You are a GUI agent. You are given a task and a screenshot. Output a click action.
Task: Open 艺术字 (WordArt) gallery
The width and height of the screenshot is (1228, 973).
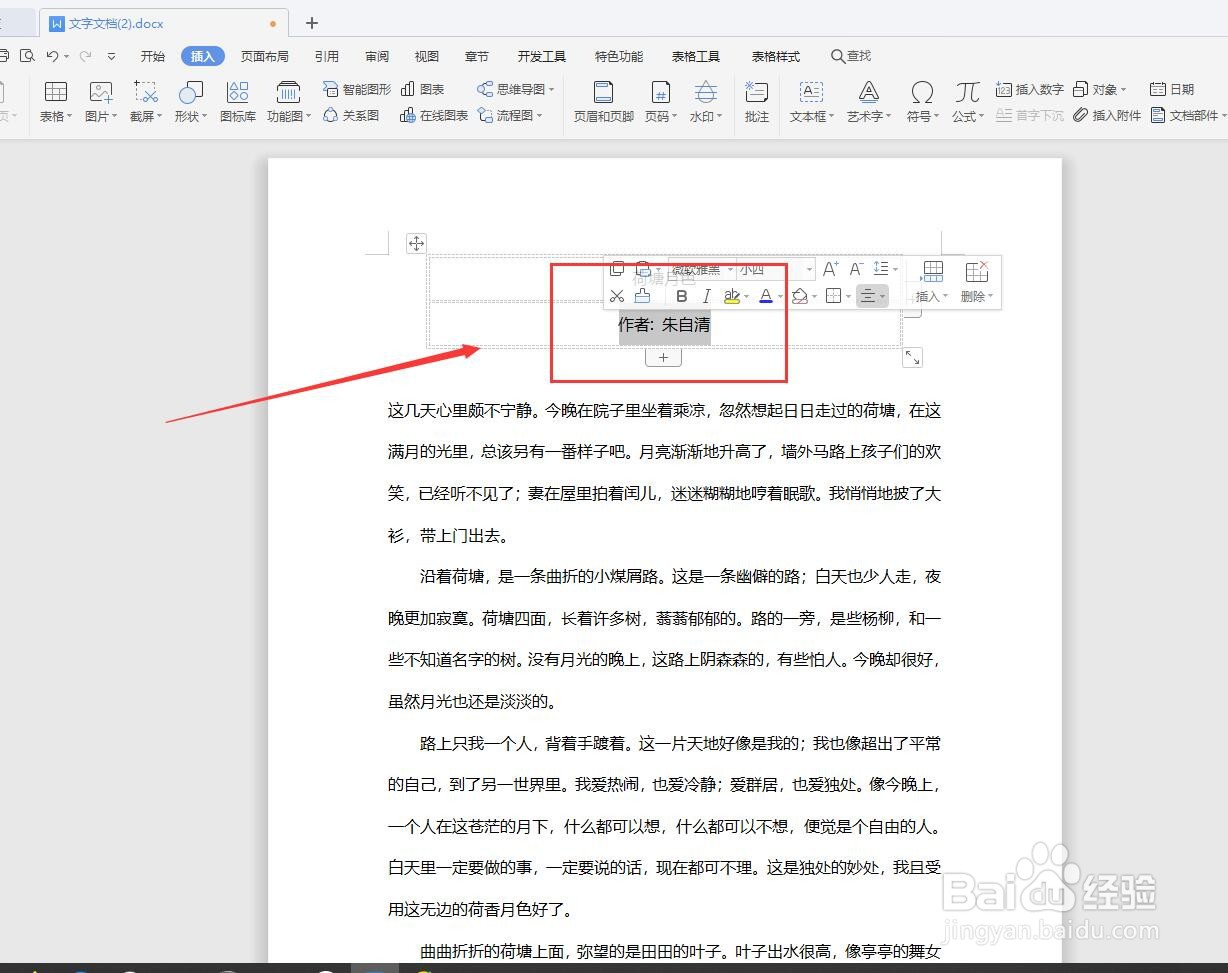coord(869,102)
